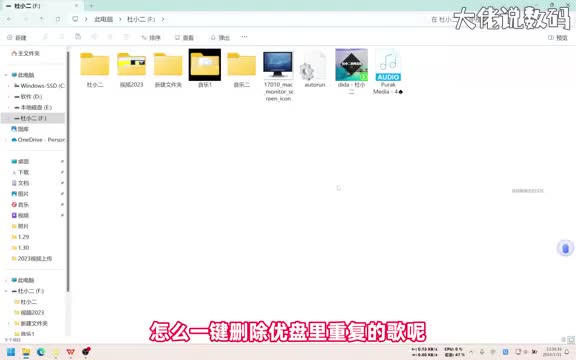The height and width of the screenshot is (360, 576).
Task: Open the 视频2023 folder in file view
Action: pyautogui.click(x=131, y=70)
